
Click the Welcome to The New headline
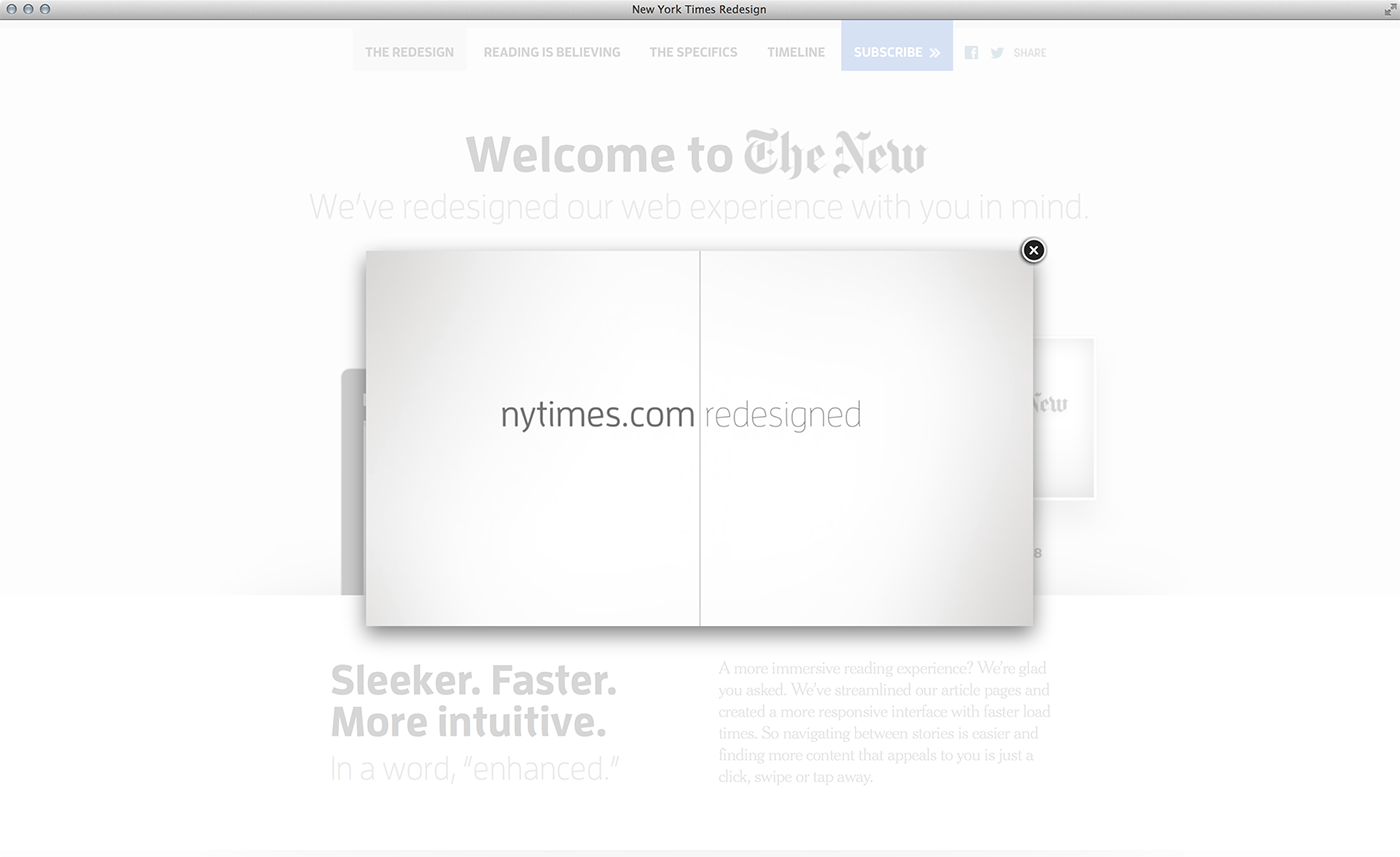tap(696, 153)
